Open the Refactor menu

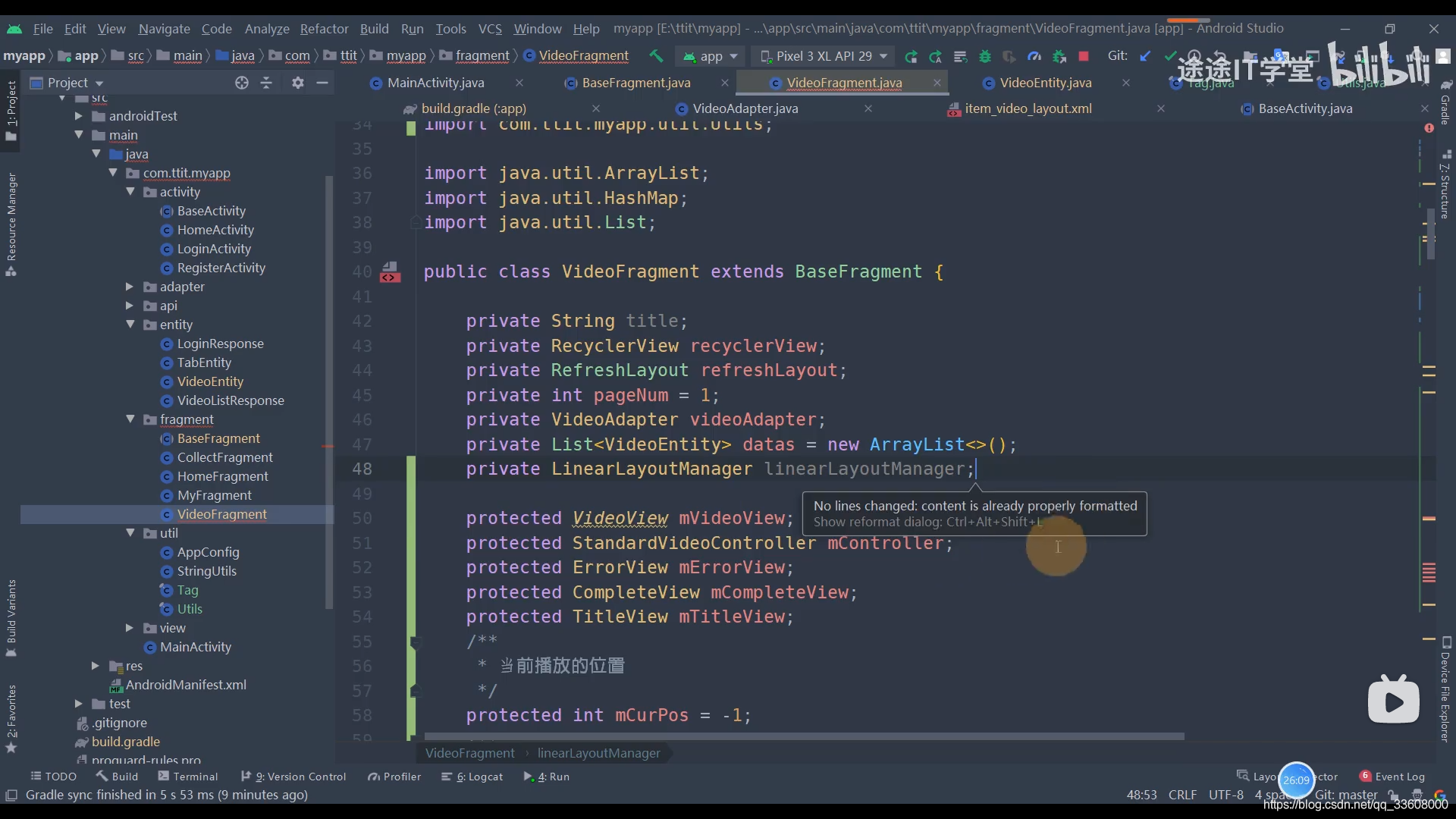click(x=324, y=29)
